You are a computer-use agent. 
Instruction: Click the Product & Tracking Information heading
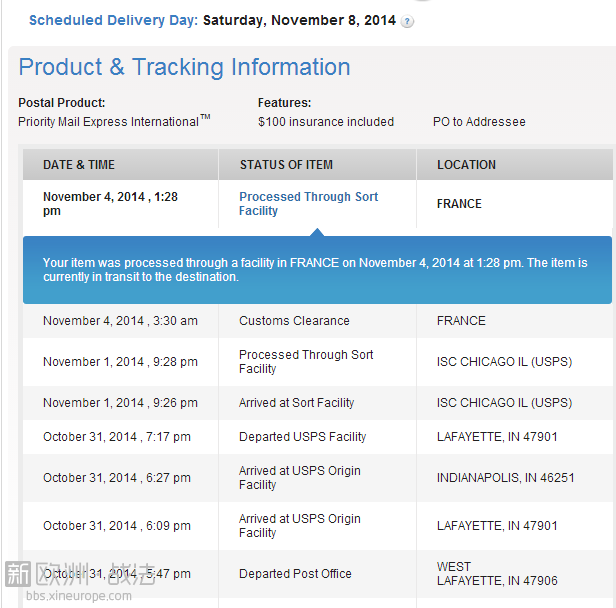tap(184, 67)
